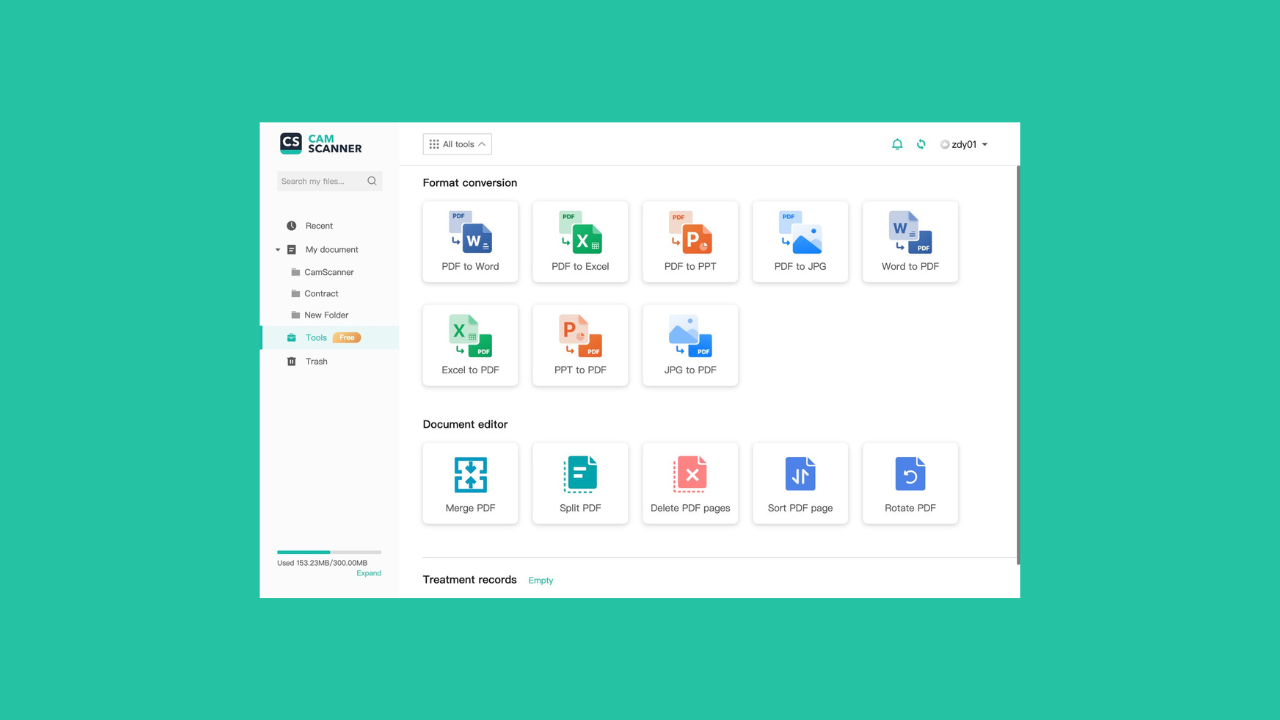The width and height of the screenshot is (1280, 720).
Task: Launch the Rotate PDF tool
Action: tap(910, 483)
